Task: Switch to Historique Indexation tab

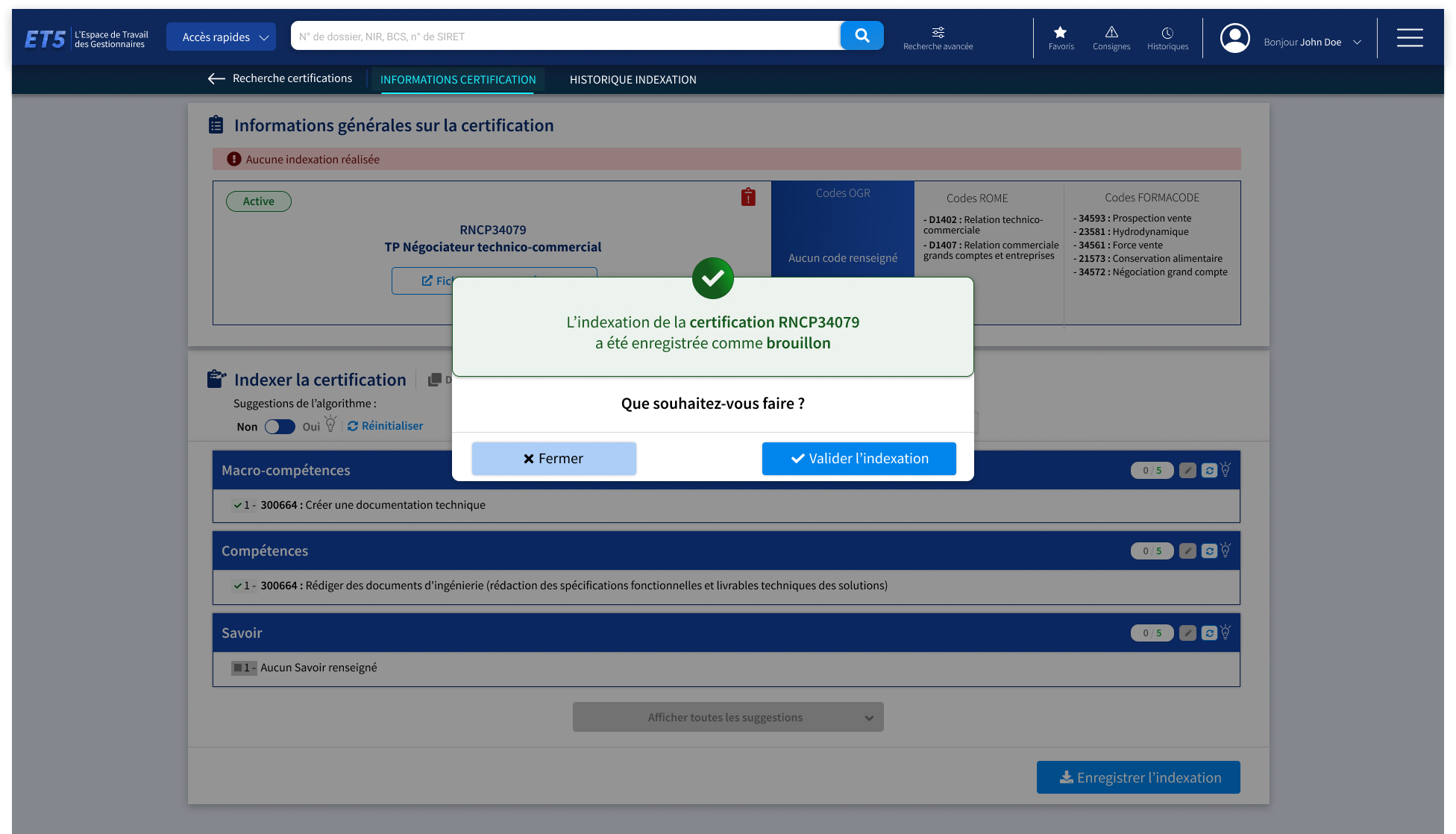Action: click(633, 80)
